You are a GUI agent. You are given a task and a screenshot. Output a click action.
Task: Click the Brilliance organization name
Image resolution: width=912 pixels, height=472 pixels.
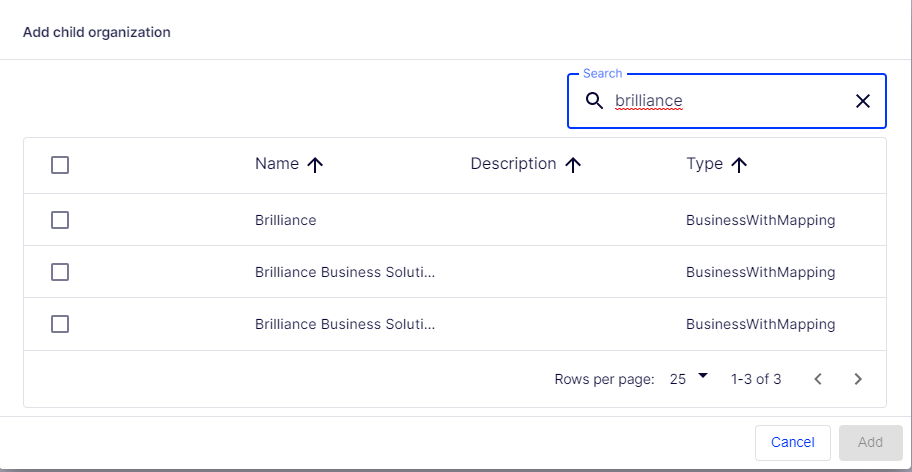[x=286, y=220]
